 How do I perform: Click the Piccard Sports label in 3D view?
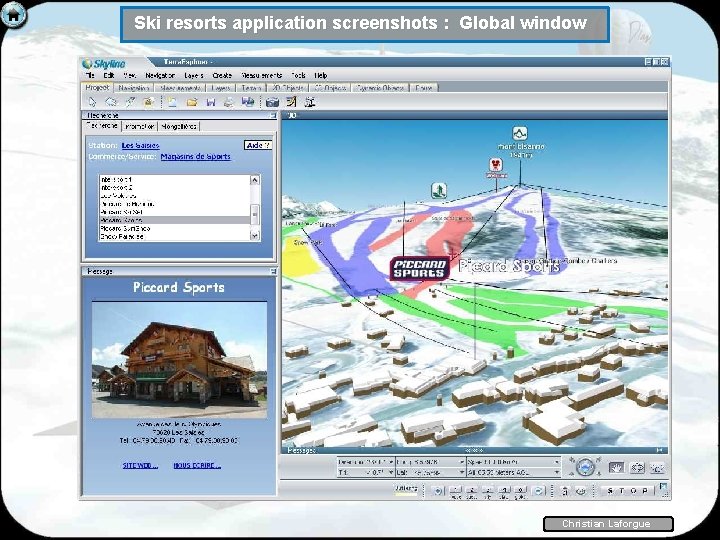pyautogui.click(x=509, y=265)
